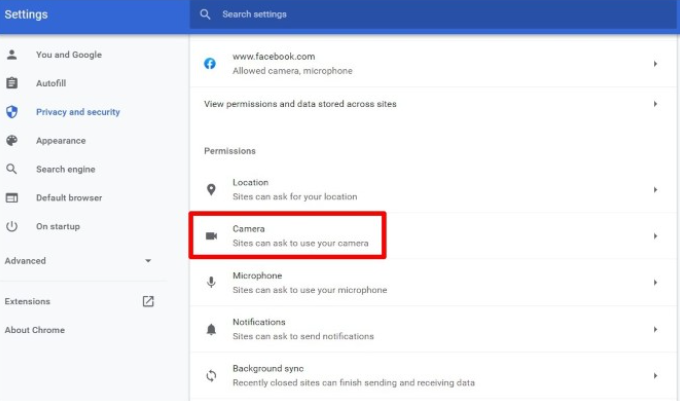680x401 pixels.
Task: Click www.facebook.com site entry
Action: click(274, 56)
